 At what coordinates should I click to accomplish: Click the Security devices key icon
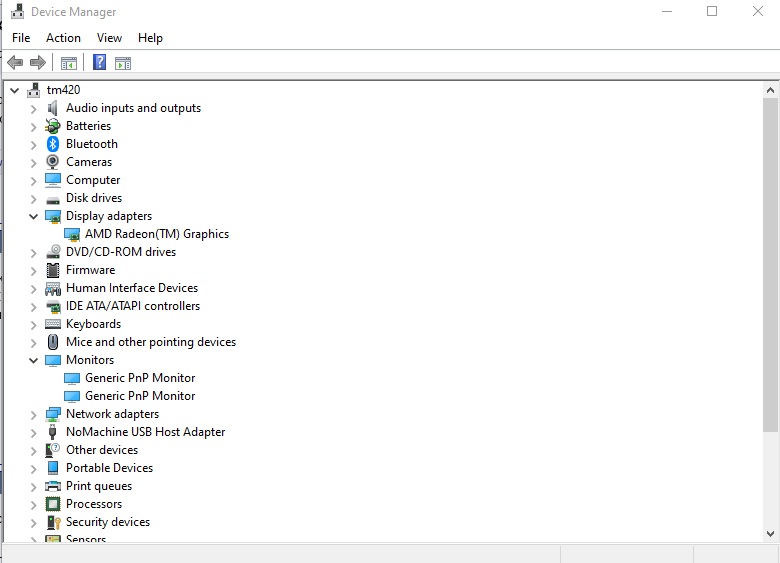point(53,522)
